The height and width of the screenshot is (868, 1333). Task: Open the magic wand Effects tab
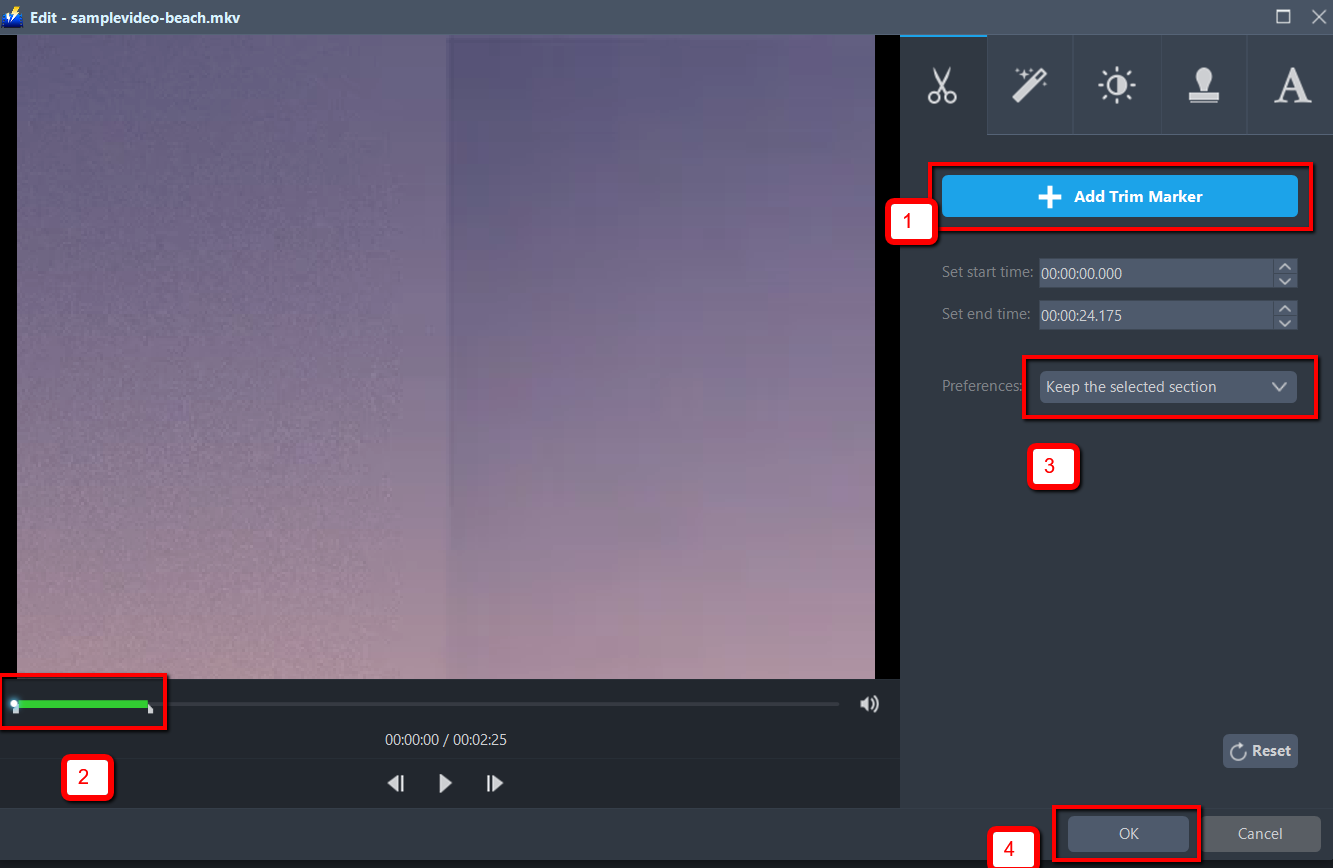click(1029, 86)
